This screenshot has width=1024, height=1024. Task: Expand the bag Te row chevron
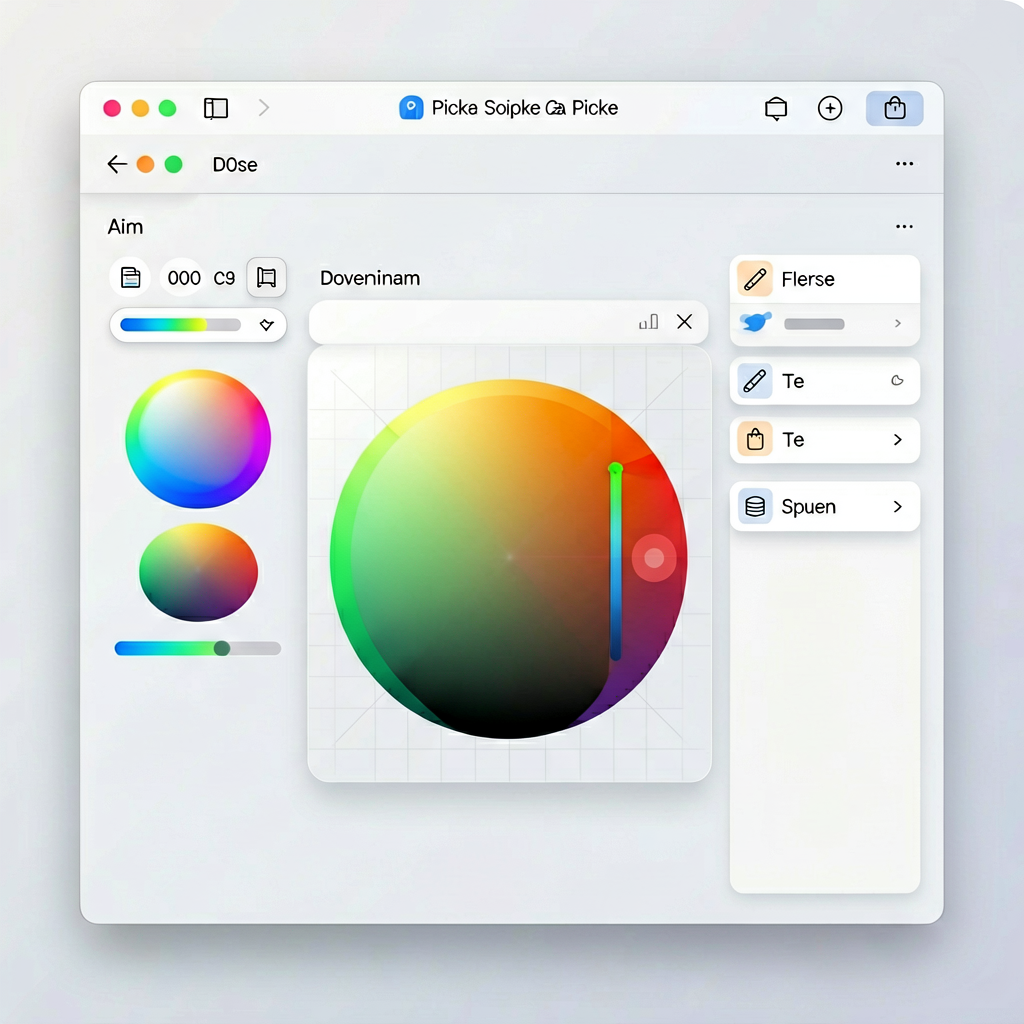(898, 440)
